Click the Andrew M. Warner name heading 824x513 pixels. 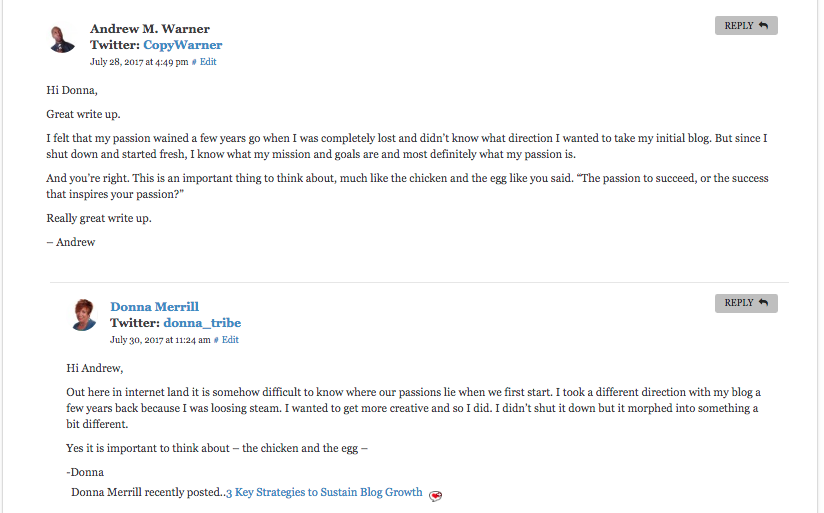point(150,28)
